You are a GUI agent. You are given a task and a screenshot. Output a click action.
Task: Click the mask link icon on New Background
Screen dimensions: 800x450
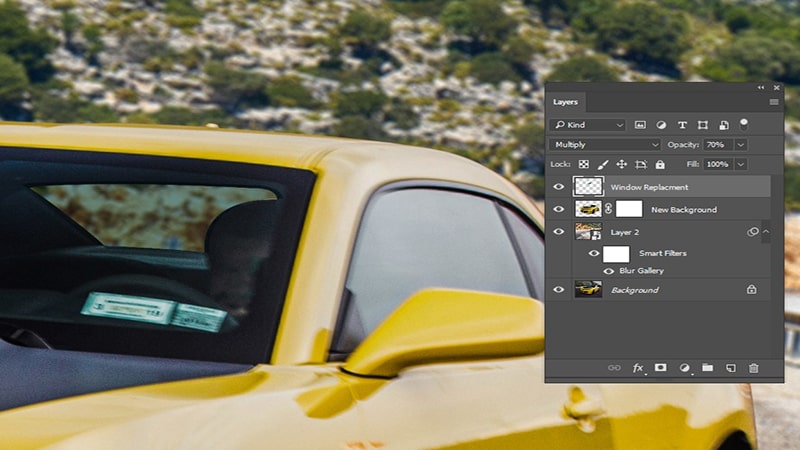click(608, 209)
